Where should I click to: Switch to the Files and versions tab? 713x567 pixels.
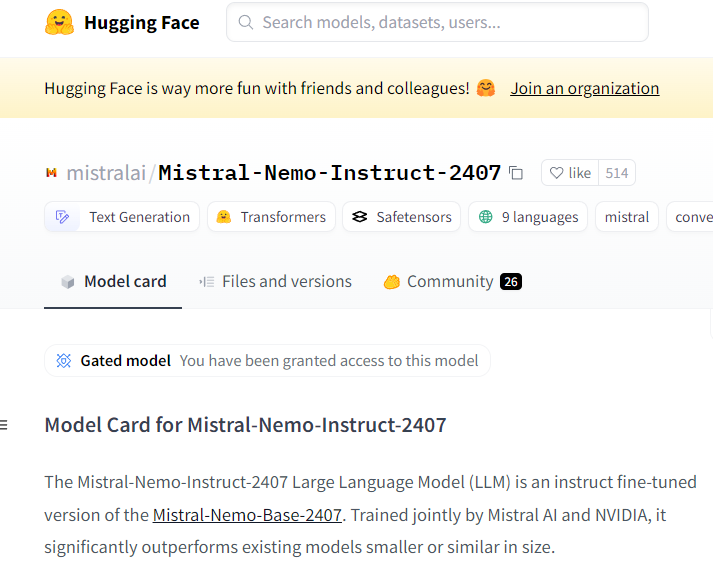pos(276,281)
